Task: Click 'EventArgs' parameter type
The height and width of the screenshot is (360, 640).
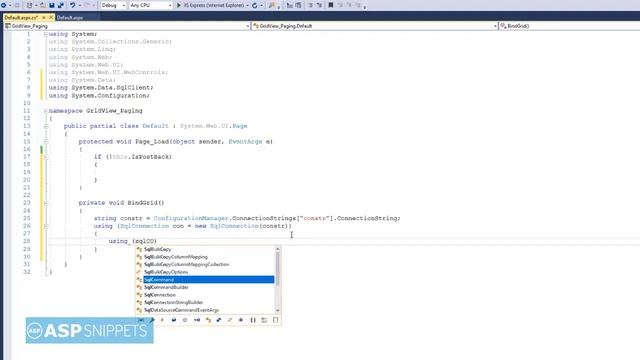Action: (x=245, y=142)
